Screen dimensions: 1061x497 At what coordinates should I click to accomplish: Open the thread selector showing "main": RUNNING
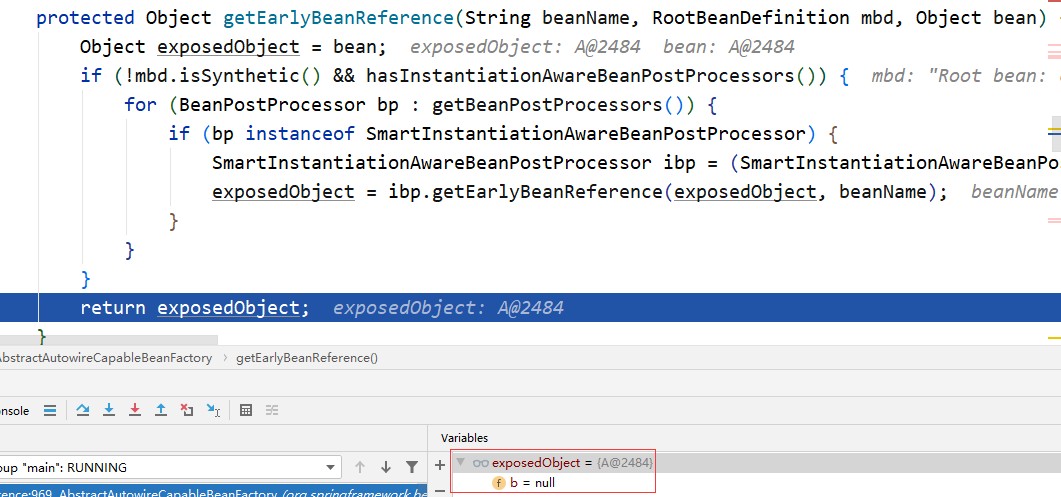(169, 467)
